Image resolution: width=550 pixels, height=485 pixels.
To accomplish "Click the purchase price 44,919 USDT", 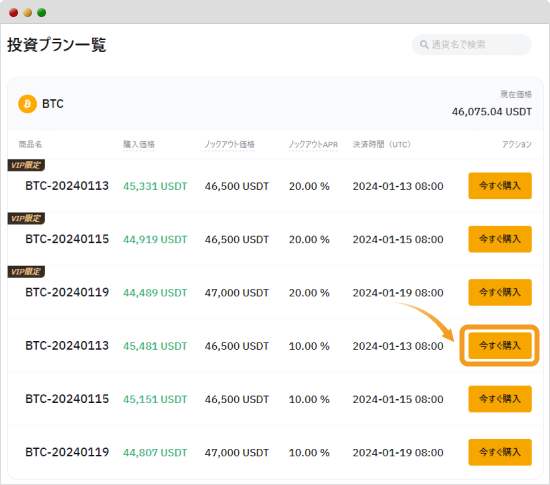I will [155, 240].
